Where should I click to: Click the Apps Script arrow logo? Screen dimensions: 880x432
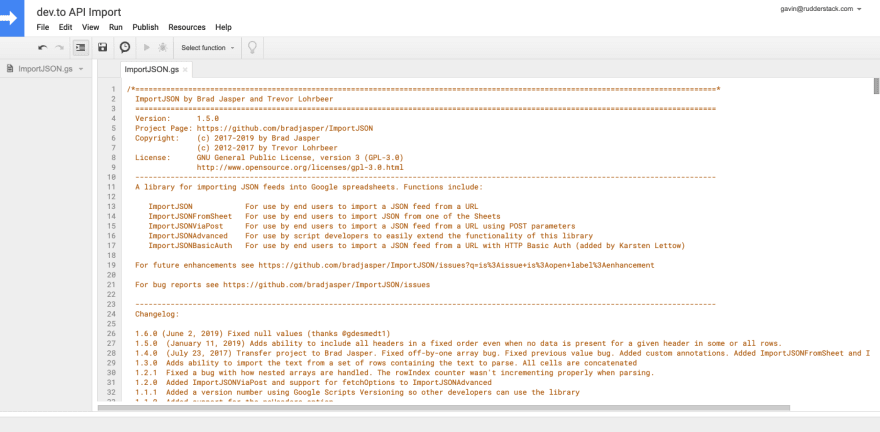pos(12,18)
